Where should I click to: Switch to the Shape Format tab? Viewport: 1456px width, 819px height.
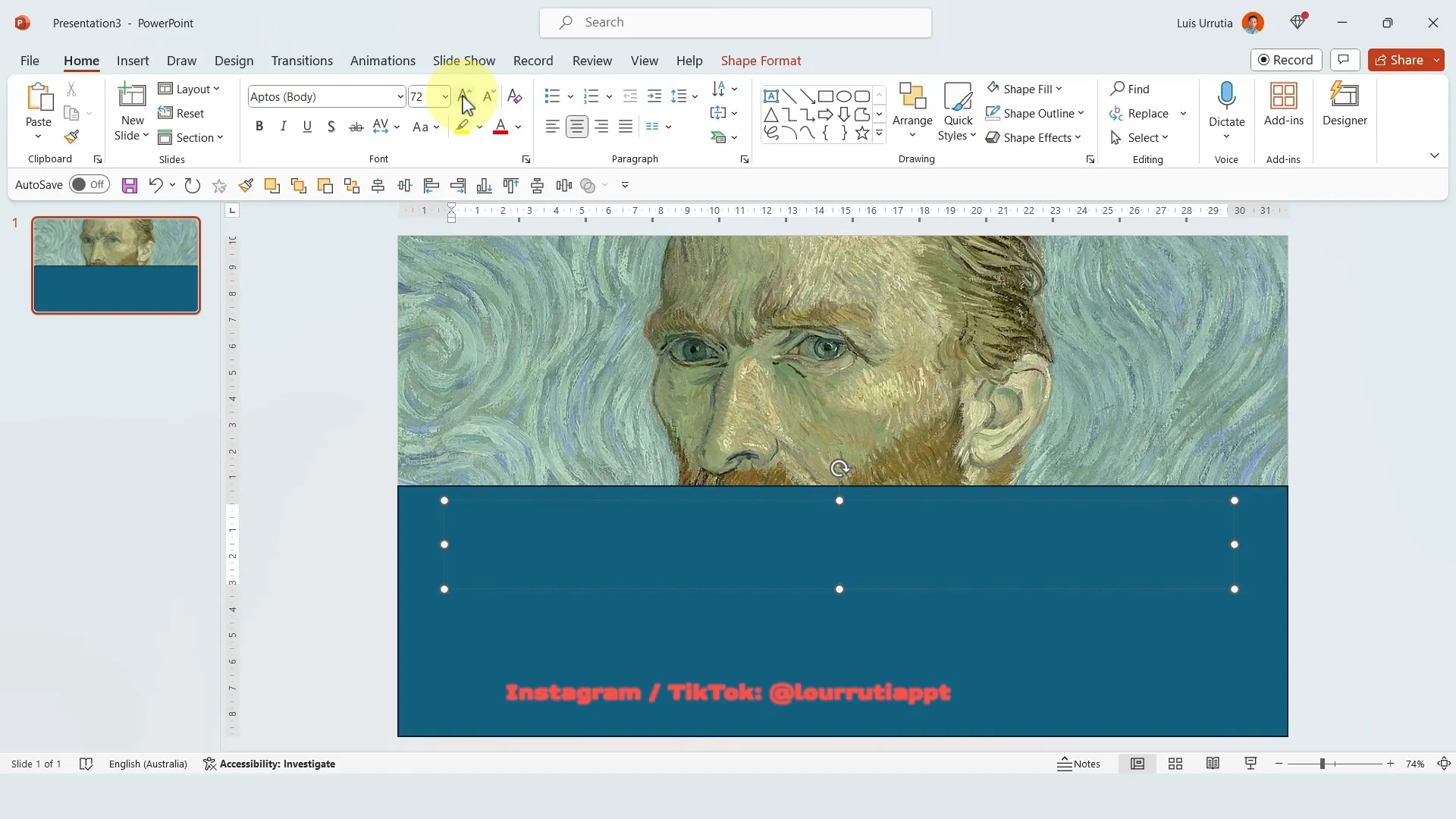pyautogui.click(x=761, y=61)
